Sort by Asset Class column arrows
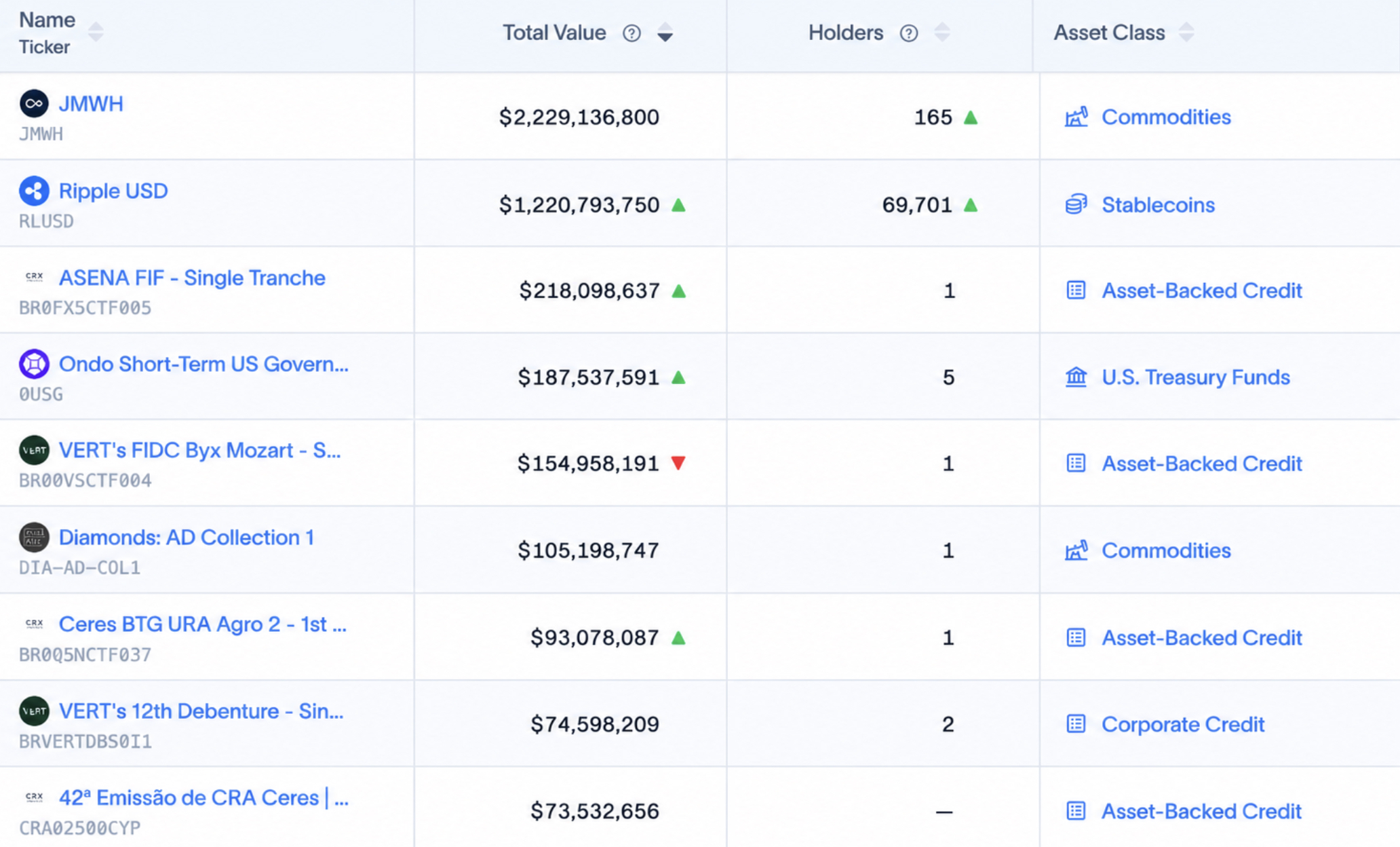The width and height of the screenshot is (1400, 847). (1186, 32)
